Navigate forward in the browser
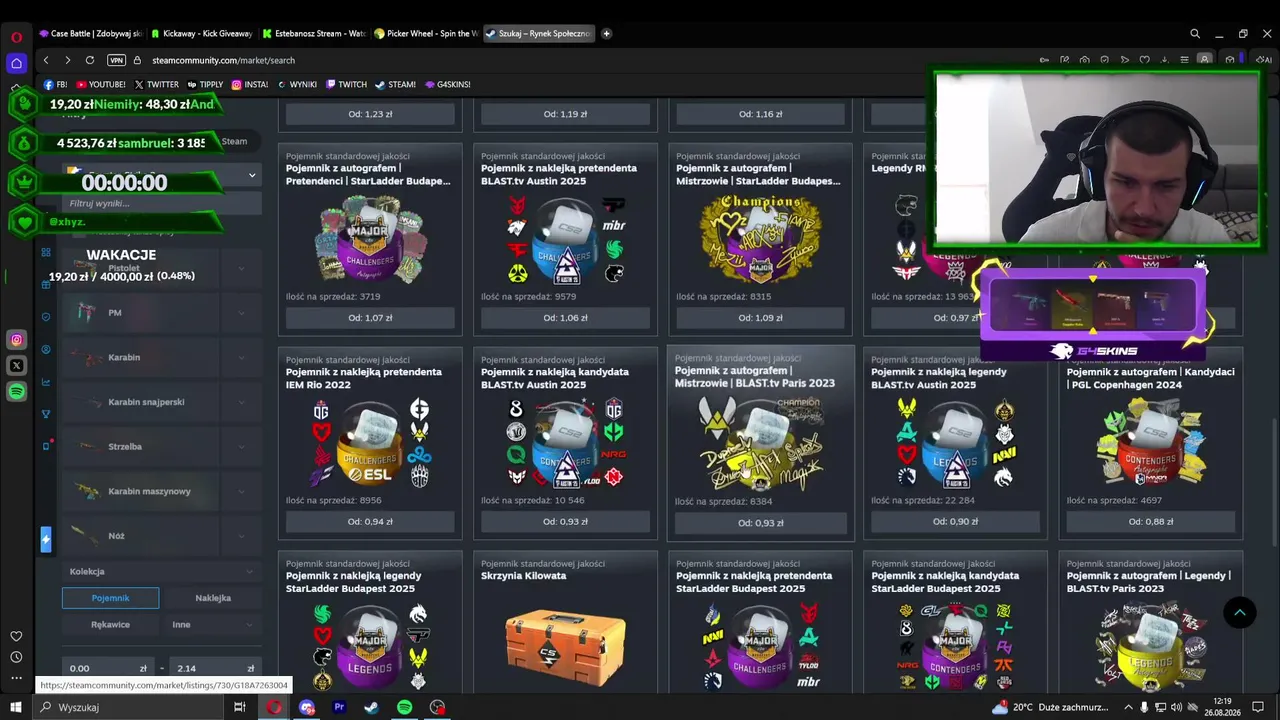 67,60
